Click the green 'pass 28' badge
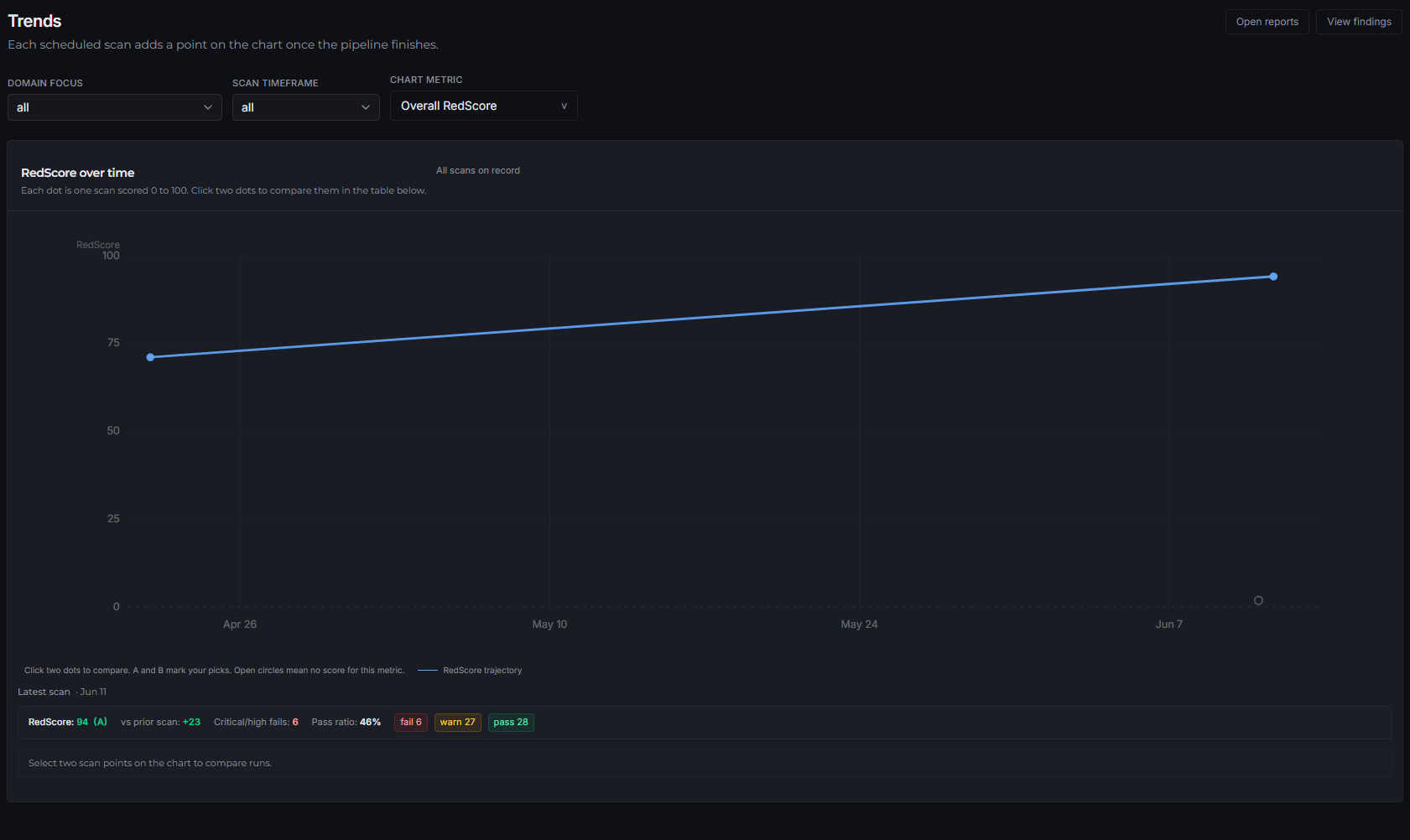 pyautogui.click(x=511, y=723)
